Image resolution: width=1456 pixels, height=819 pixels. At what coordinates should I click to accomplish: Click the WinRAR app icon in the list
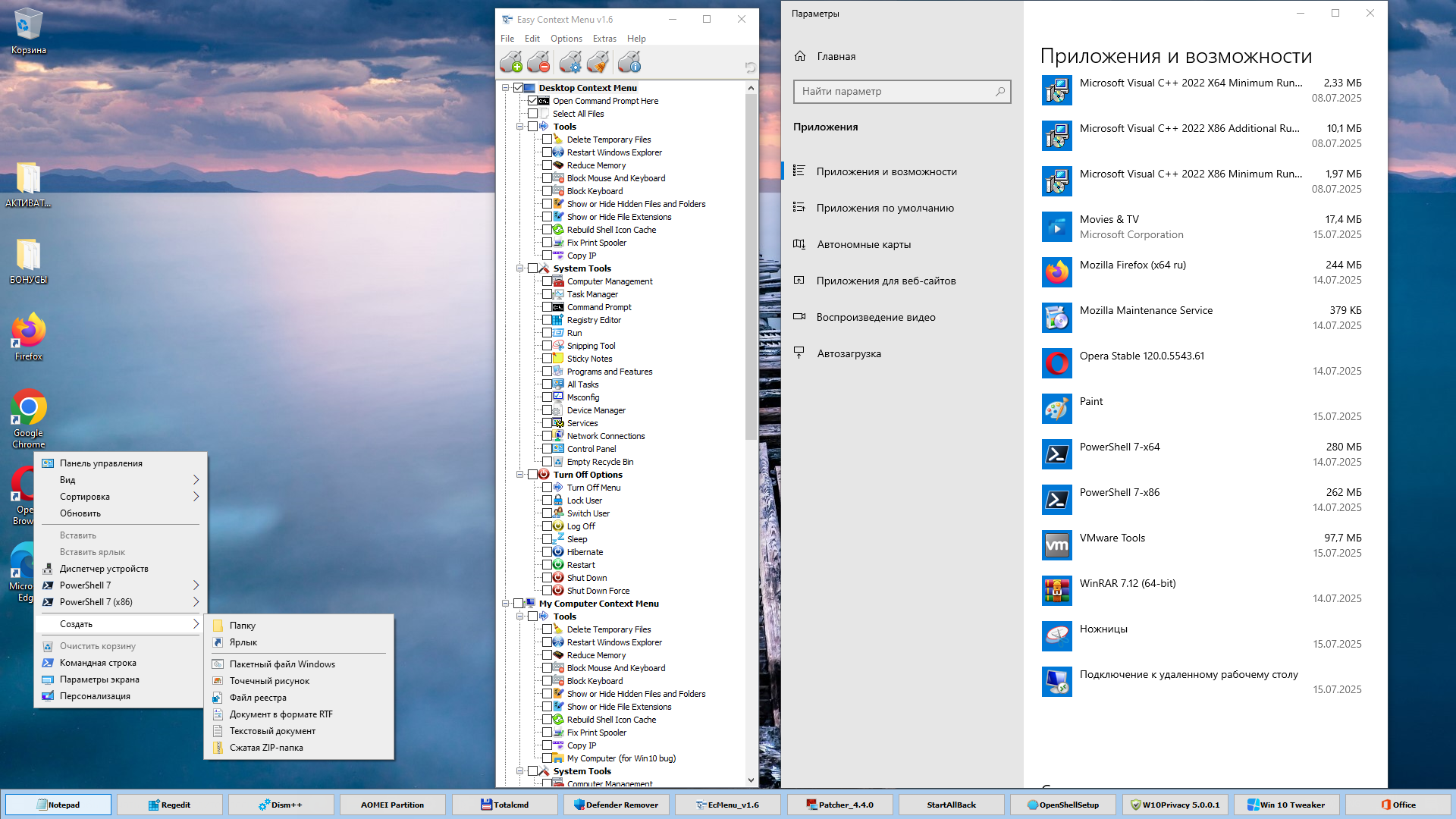pyautogui.click(x=1057, y=591)
